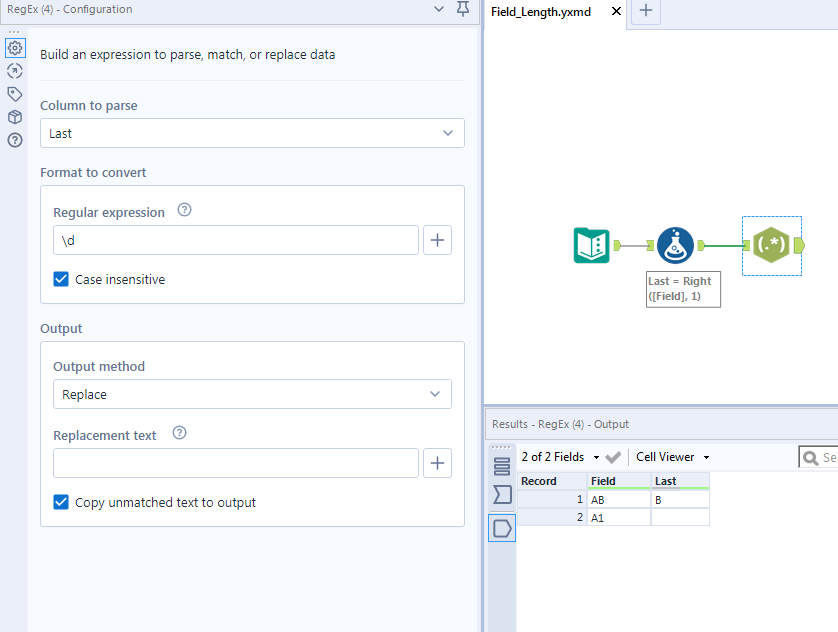Image resolution: width=838 pixels, height=632 pixels.
Task: Show help for Regular expression
Action: (184, 210)
